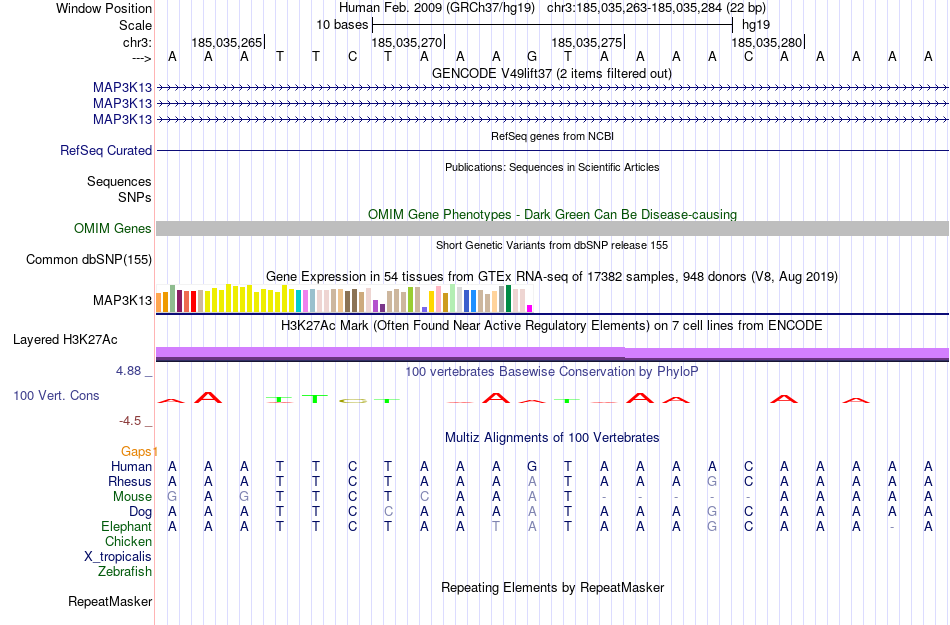Click the G base in Elephant alignment row

[x=712, y=526]
